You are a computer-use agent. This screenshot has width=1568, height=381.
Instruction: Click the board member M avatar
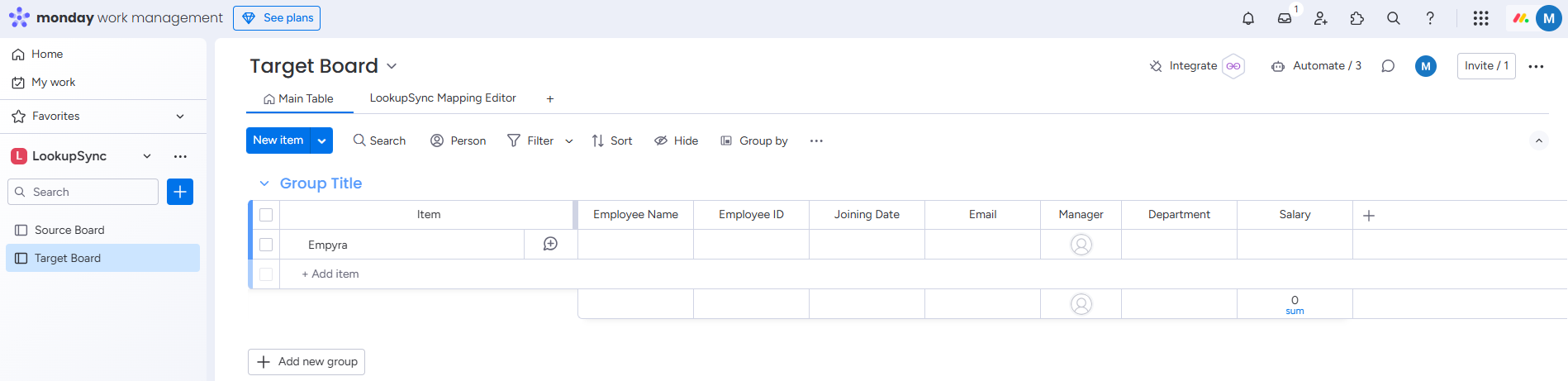click(1426, 66)
